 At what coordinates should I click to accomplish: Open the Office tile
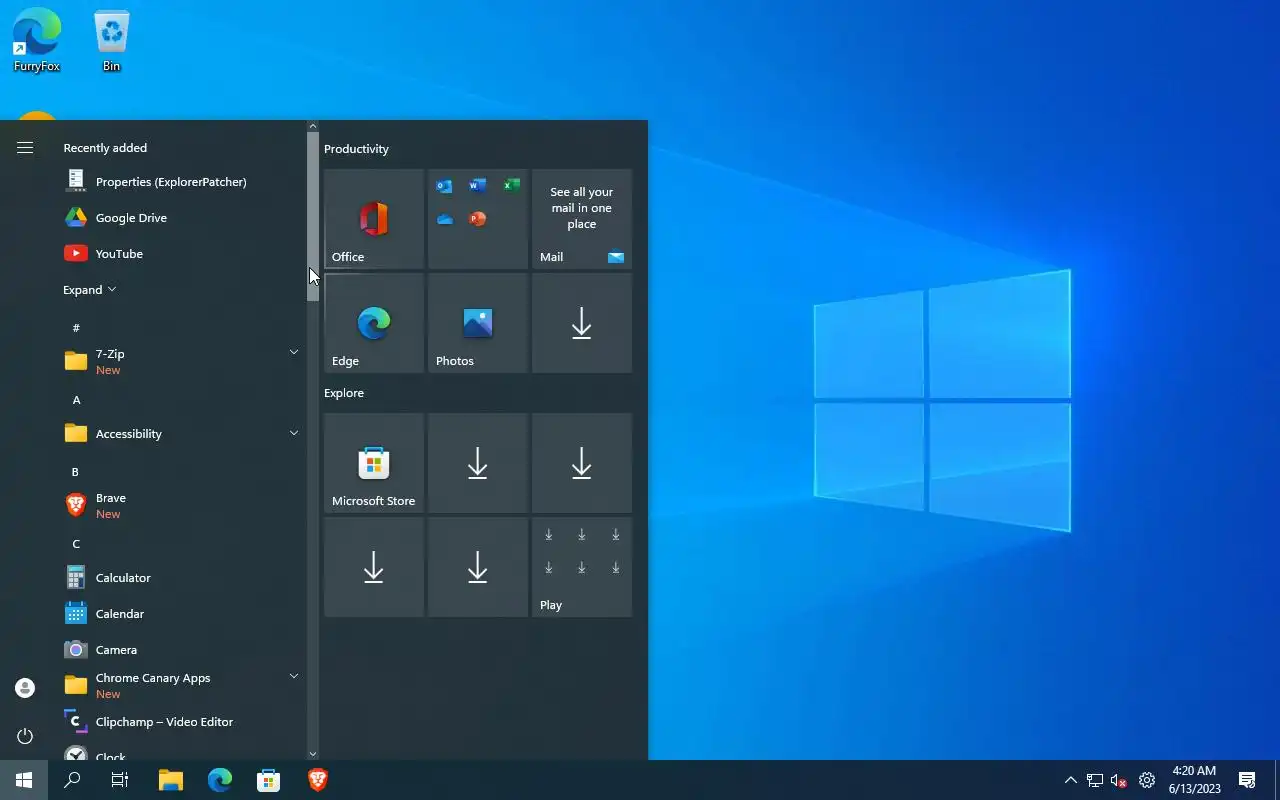374,219
